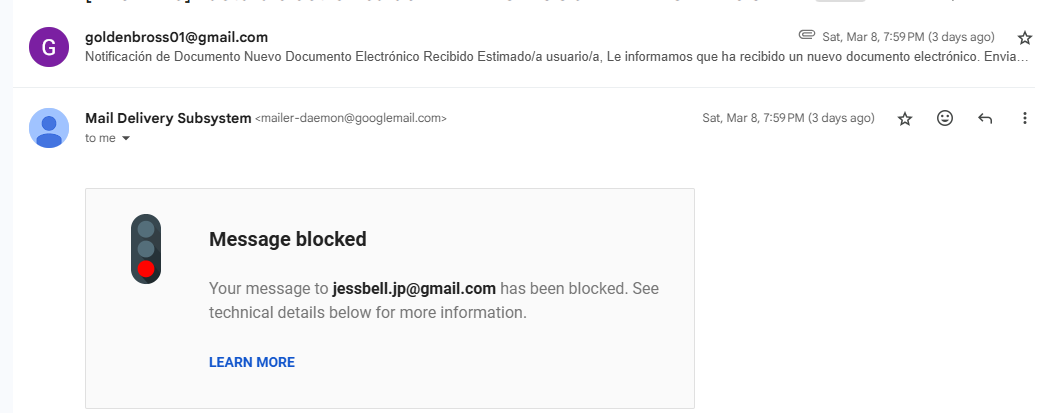Click the Mail Delivery Subsystem profile avatar
1040x413 pixels.
pos(49,128)
